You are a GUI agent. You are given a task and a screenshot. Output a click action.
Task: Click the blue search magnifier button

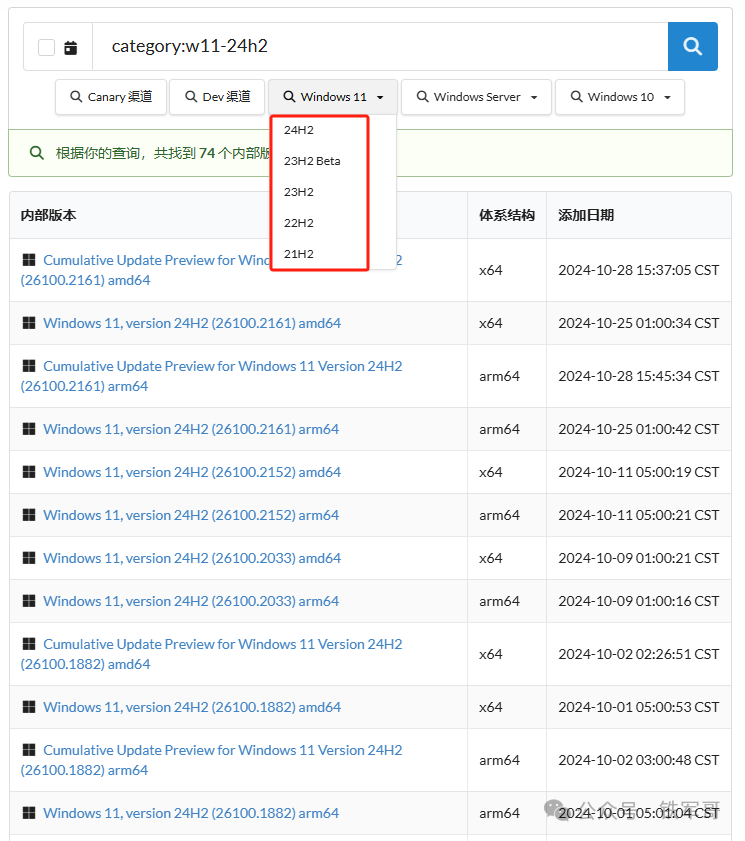(692, 46)
